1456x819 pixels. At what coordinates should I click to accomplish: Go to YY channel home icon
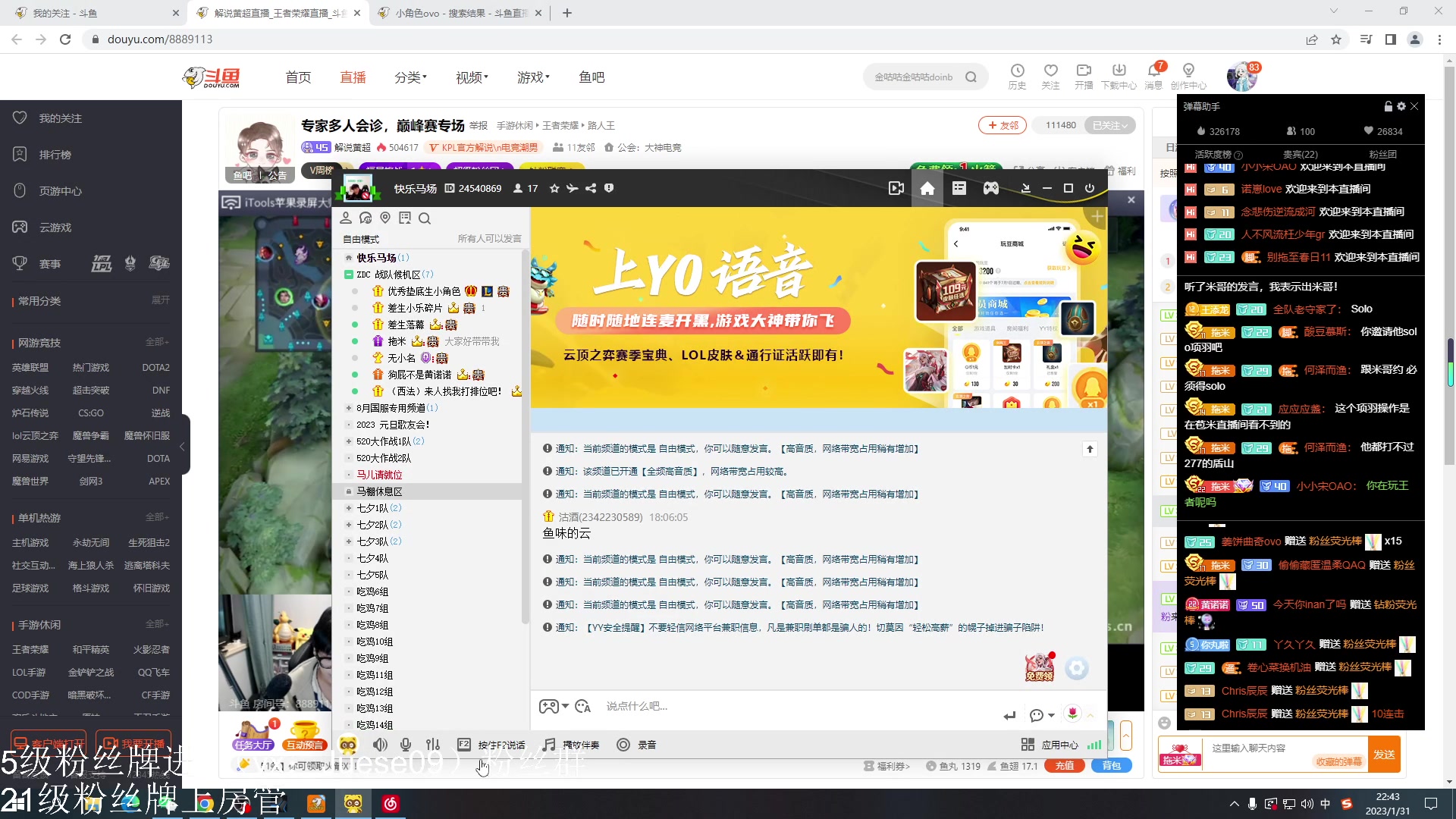click(927, 188)
